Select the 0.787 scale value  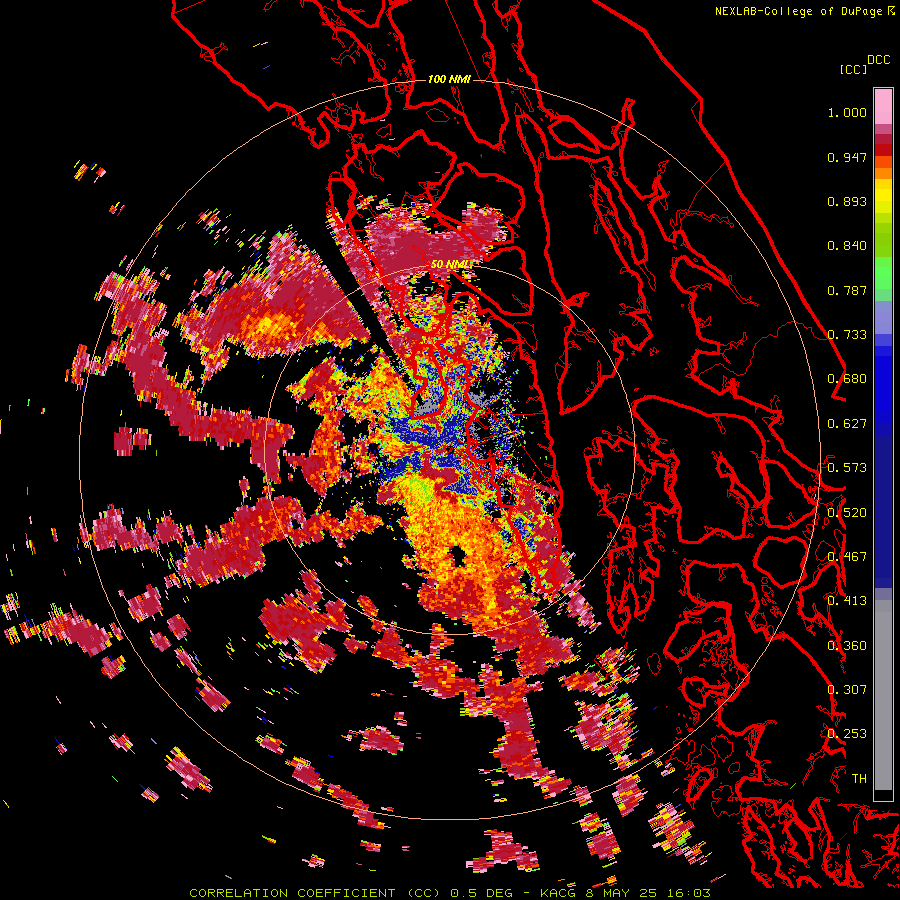[847, 290]
